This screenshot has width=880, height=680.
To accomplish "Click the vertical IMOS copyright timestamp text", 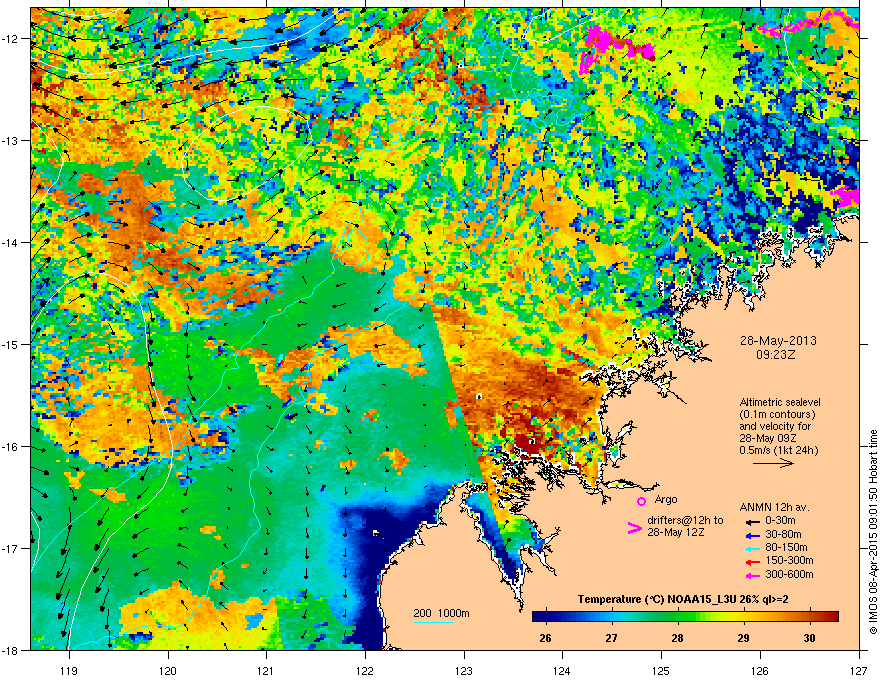I will click(873, 532).
